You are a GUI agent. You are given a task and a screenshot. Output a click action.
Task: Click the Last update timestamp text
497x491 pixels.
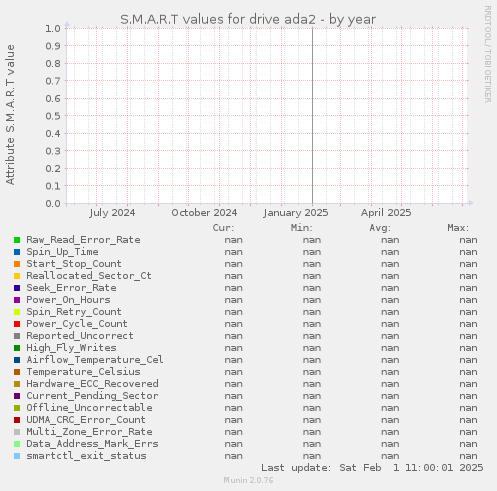372,468
